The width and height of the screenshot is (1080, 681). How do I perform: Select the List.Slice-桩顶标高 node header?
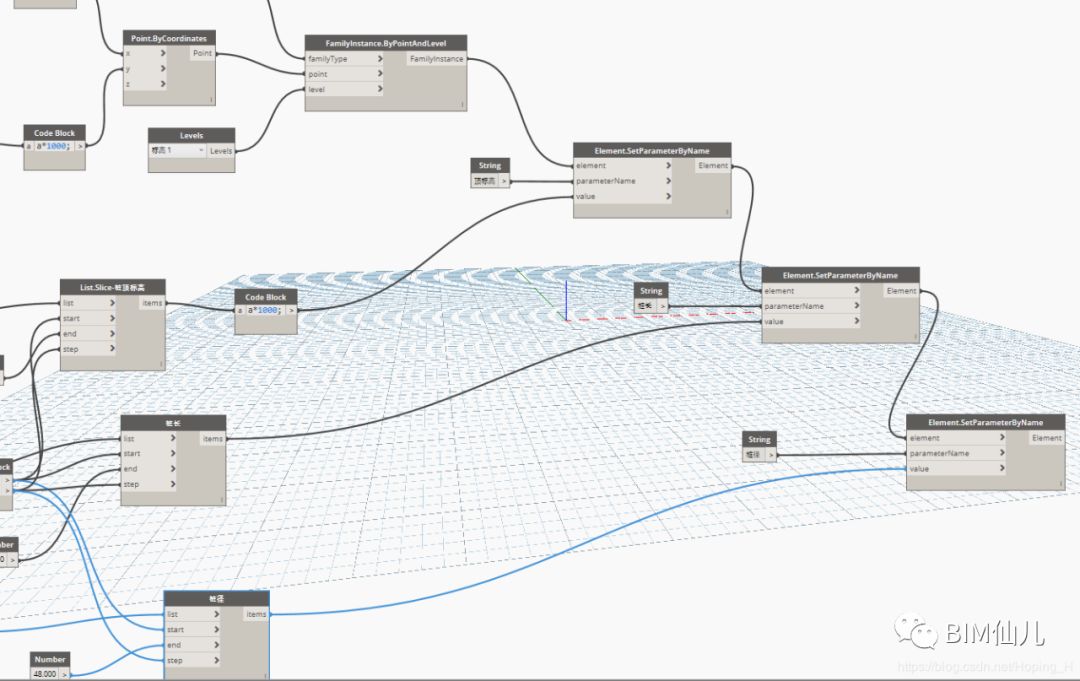[112, 287]
